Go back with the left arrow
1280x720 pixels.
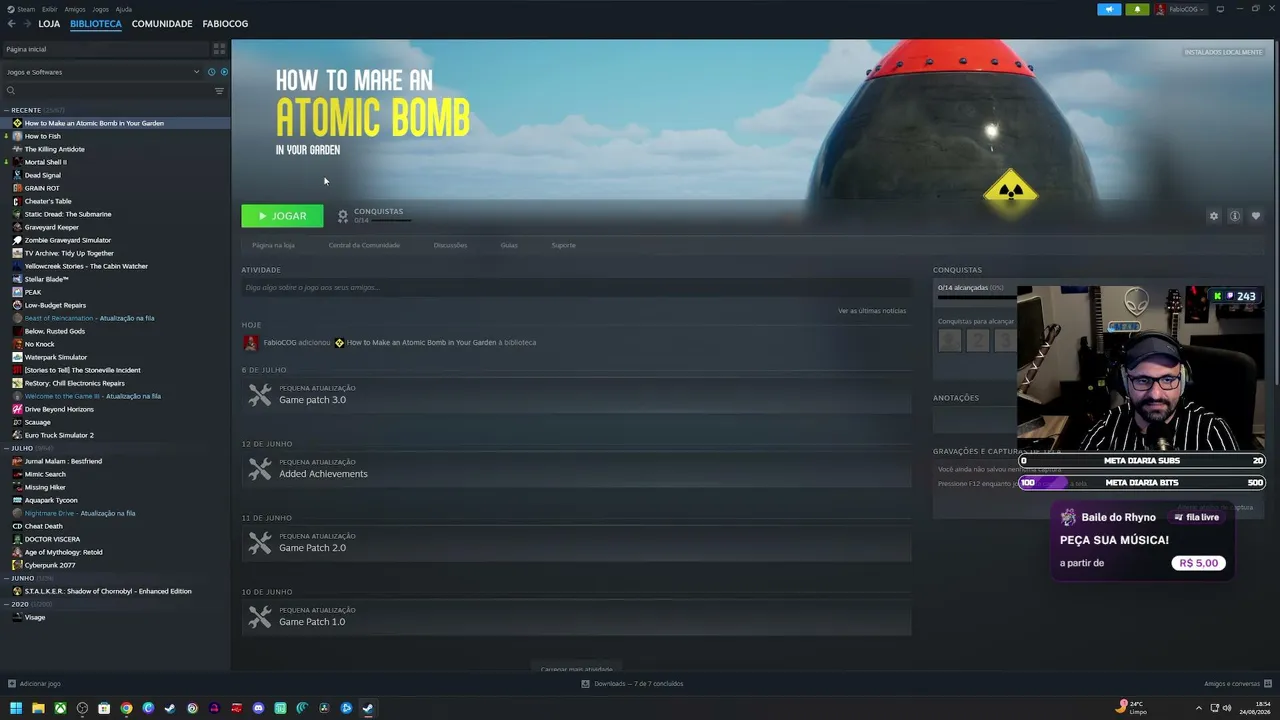pos(12,23)
